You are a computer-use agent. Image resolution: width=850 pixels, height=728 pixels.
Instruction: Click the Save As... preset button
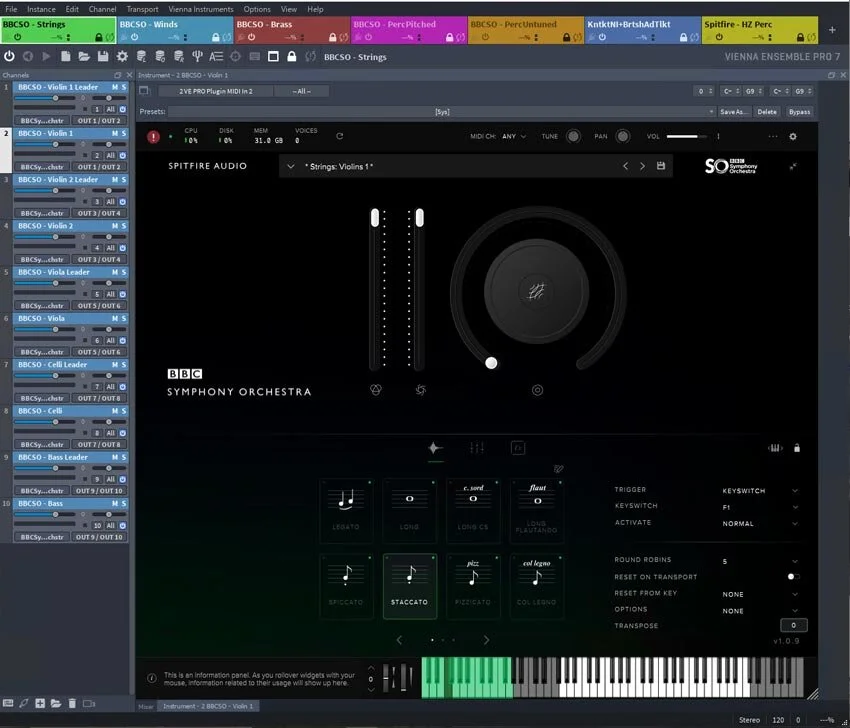click(x=735, y=112)
